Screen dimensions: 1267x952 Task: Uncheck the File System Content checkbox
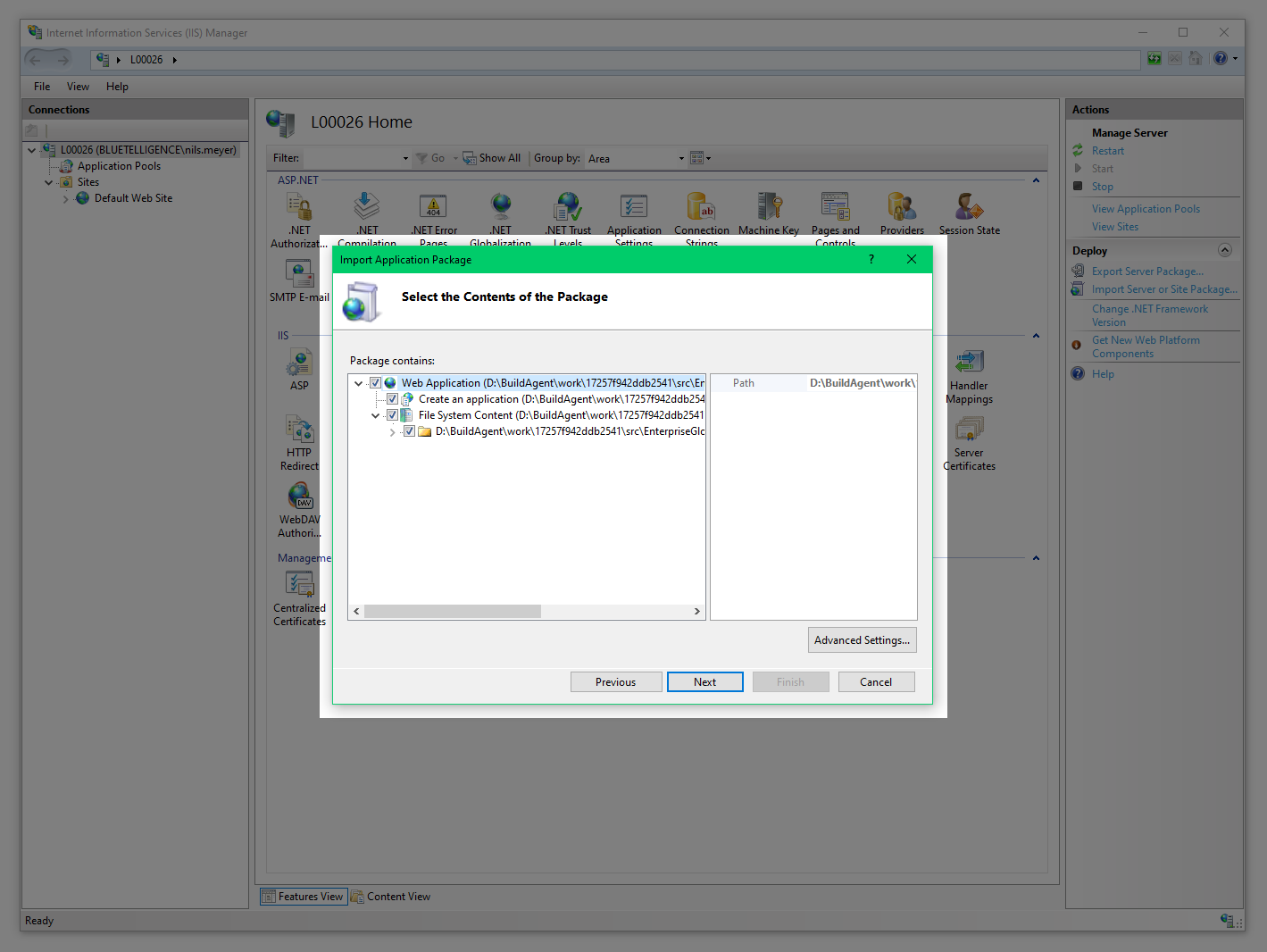pos(392,415)
